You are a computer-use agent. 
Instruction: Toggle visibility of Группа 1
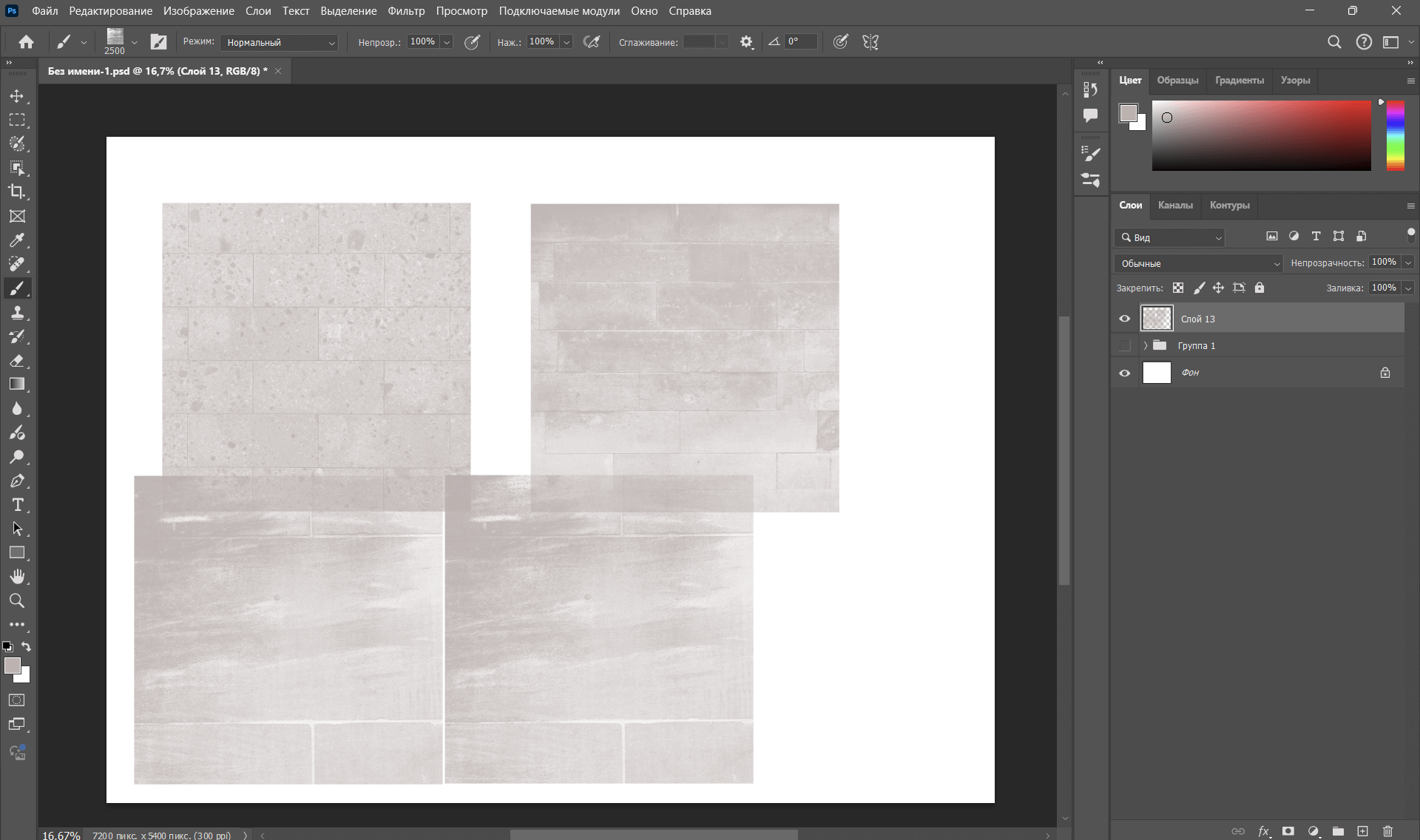coord(1125,345)
